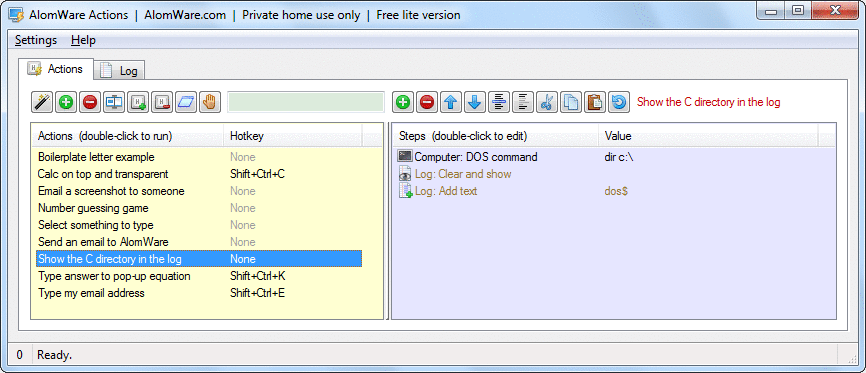
Task: Add a new step with green plus
Action: (x=403, y=102)
